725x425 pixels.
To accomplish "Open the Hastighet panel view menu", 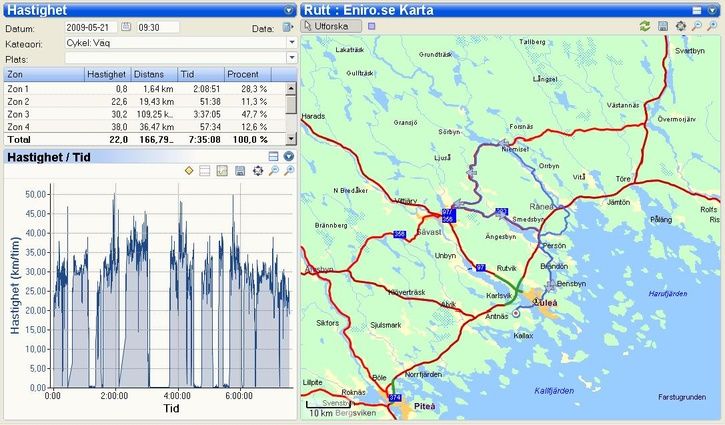I will [289, 9].
